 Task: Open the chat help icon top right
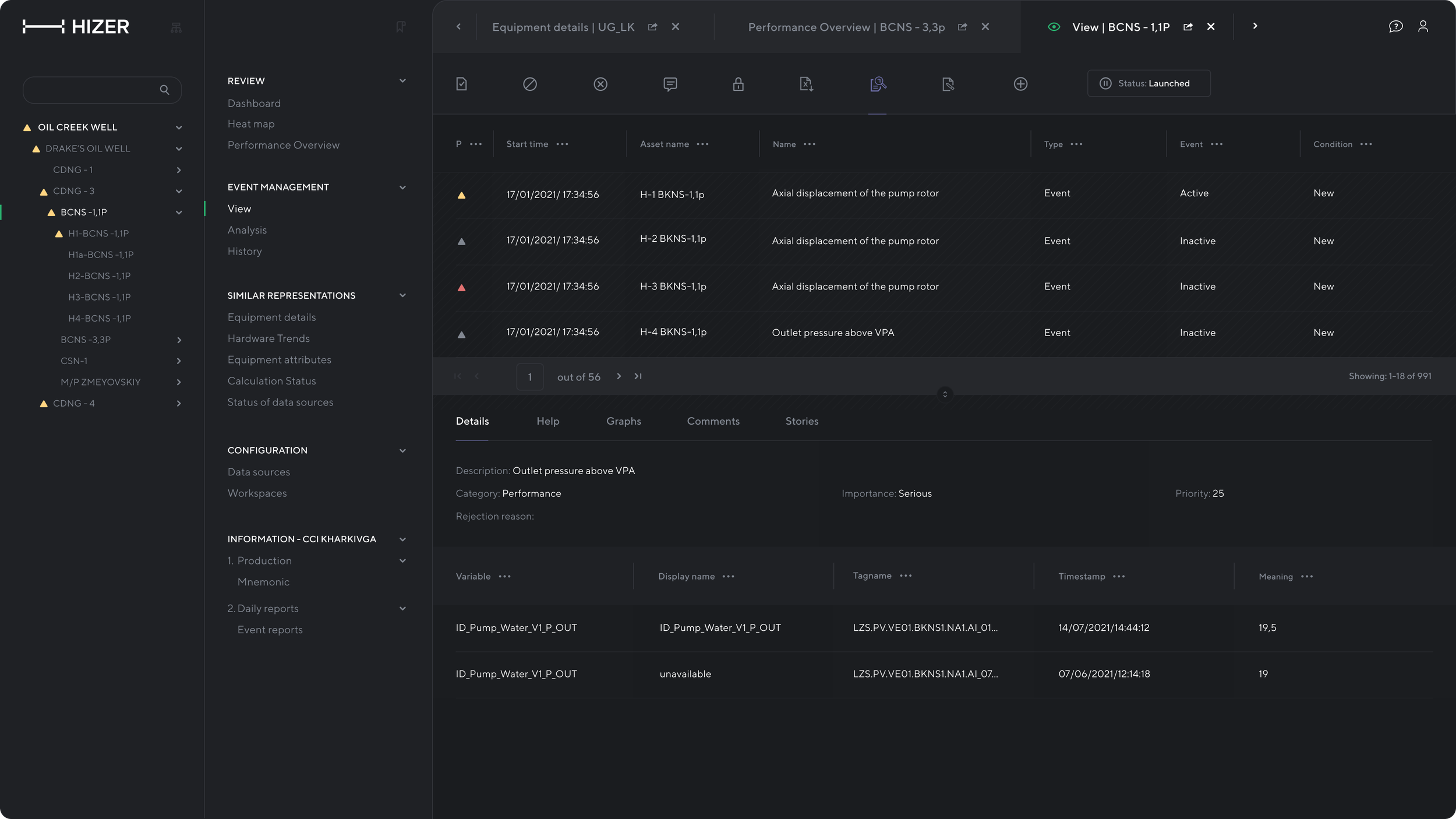tap(1395, 26)
